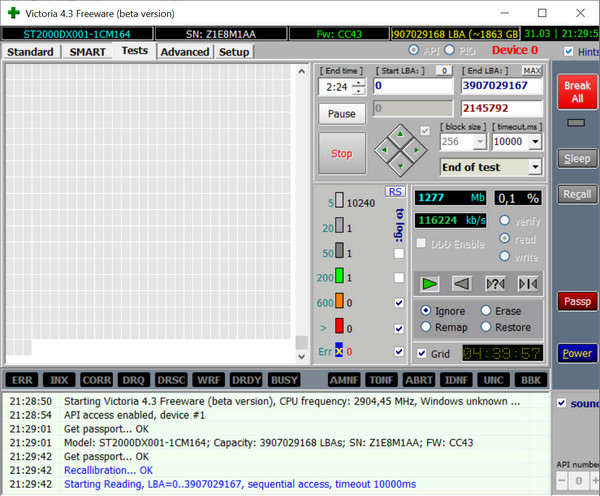Click the End LBA input field
600x496 pixels.
502,86
